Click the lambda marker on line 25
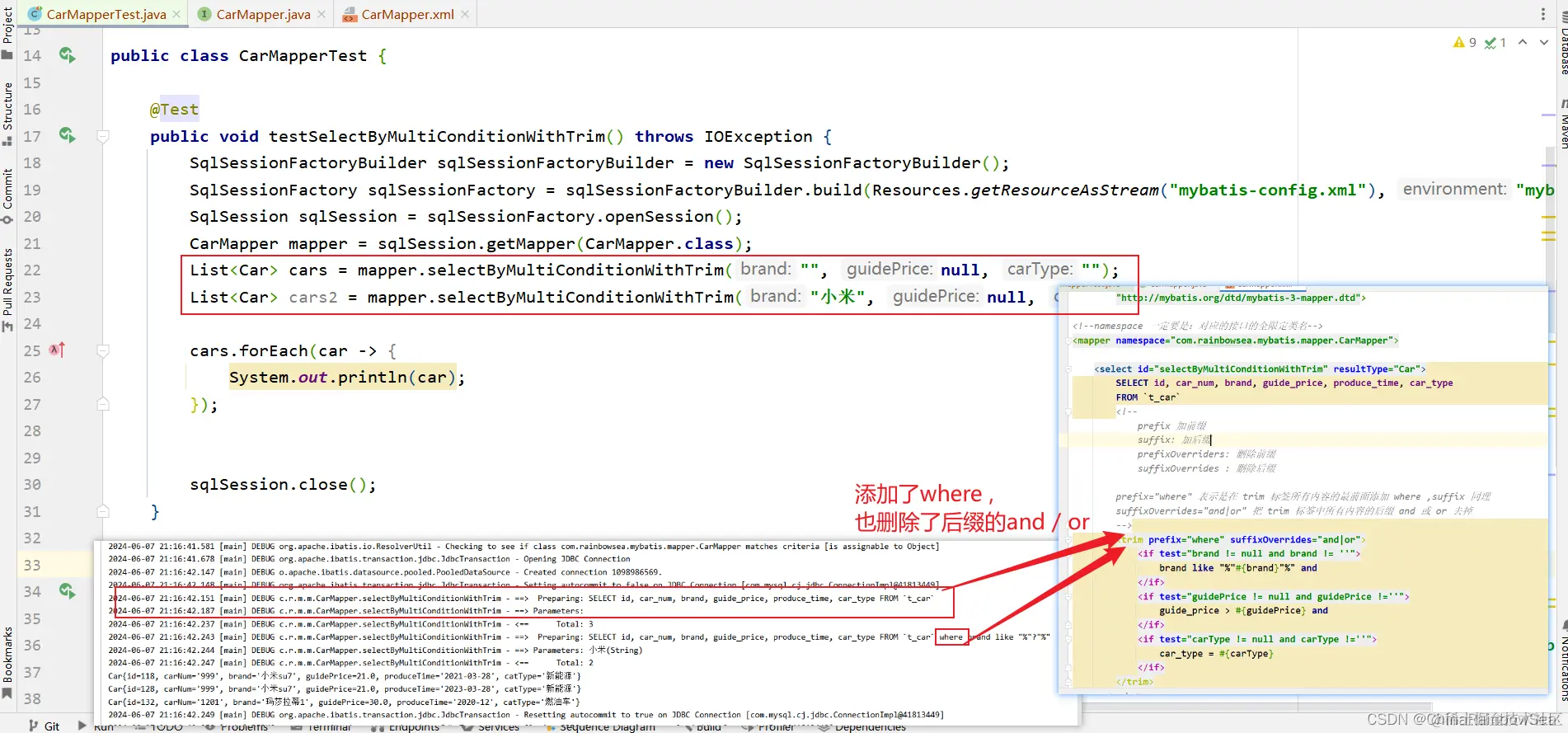This screenshot has height=733, width=1568. 56,350
